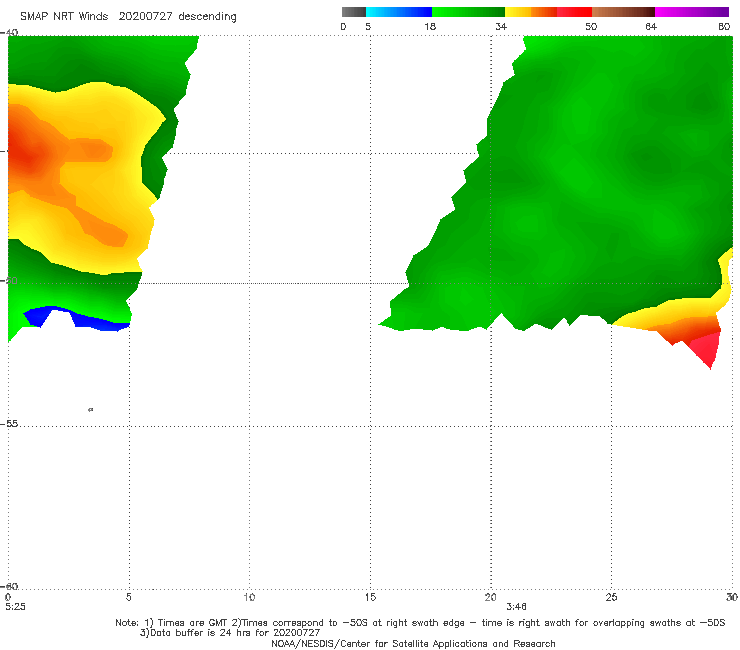Click the word 'descending' in the title
This screenshot has width=740, height=650.
pos(207,17)
